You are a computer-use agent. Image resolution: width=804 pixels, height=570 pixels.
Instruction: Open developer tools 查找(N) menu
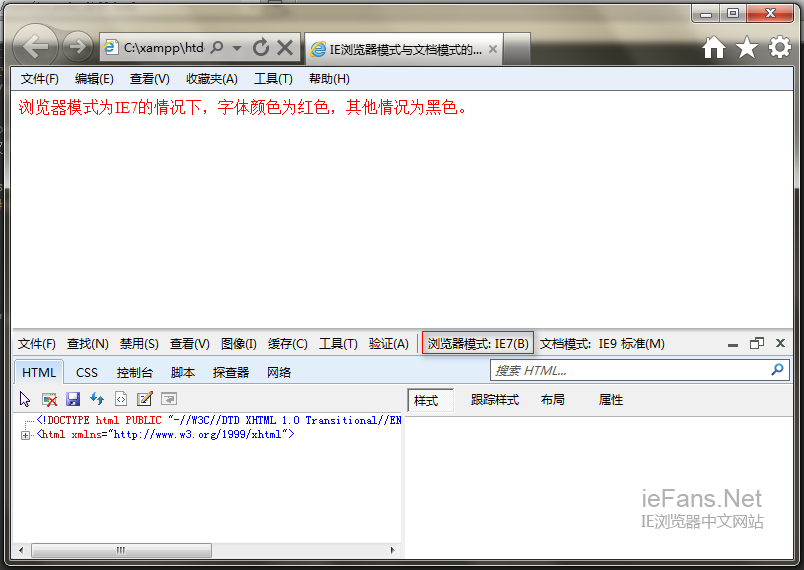[88, 343]
